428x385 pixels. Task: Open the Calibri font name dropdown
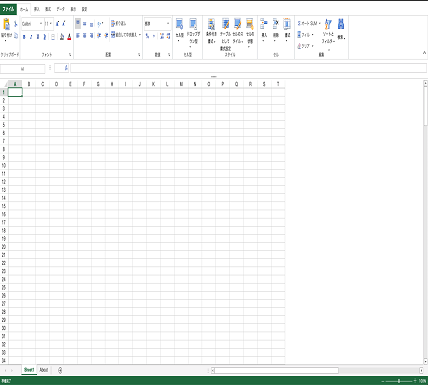tap(32, 24)
